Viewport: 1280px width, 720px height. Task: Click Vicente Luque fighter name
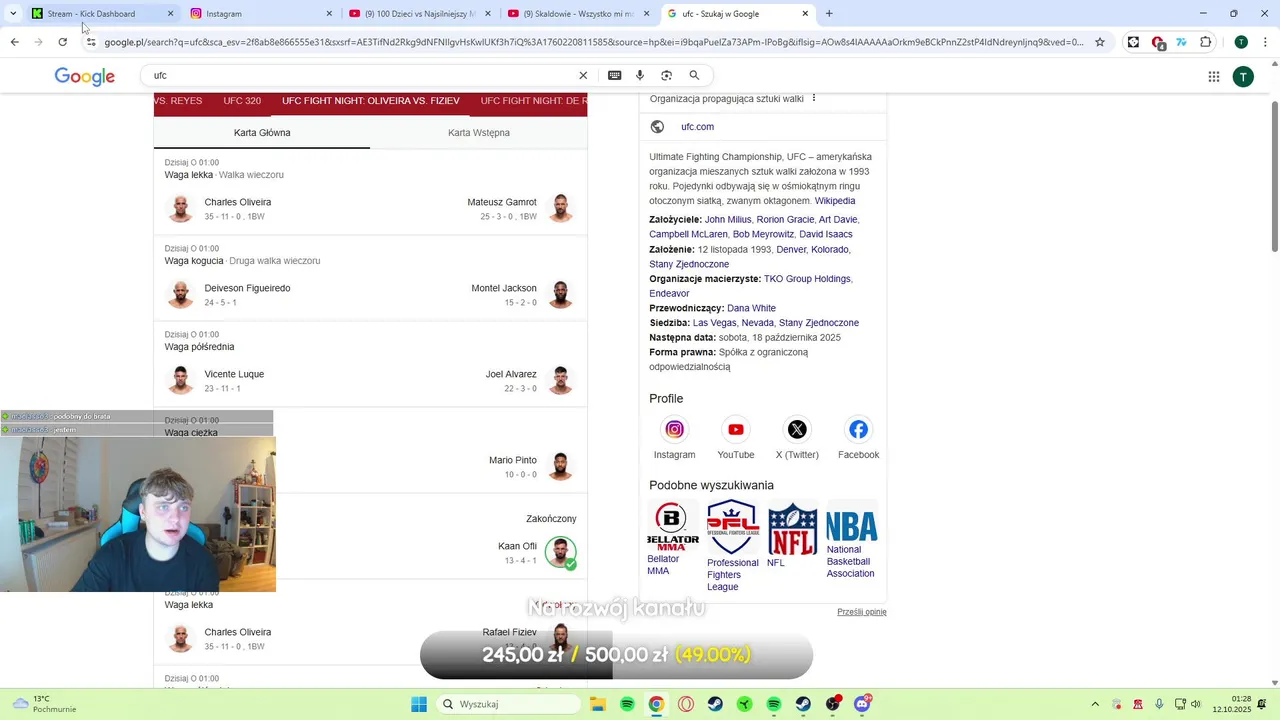234,374
